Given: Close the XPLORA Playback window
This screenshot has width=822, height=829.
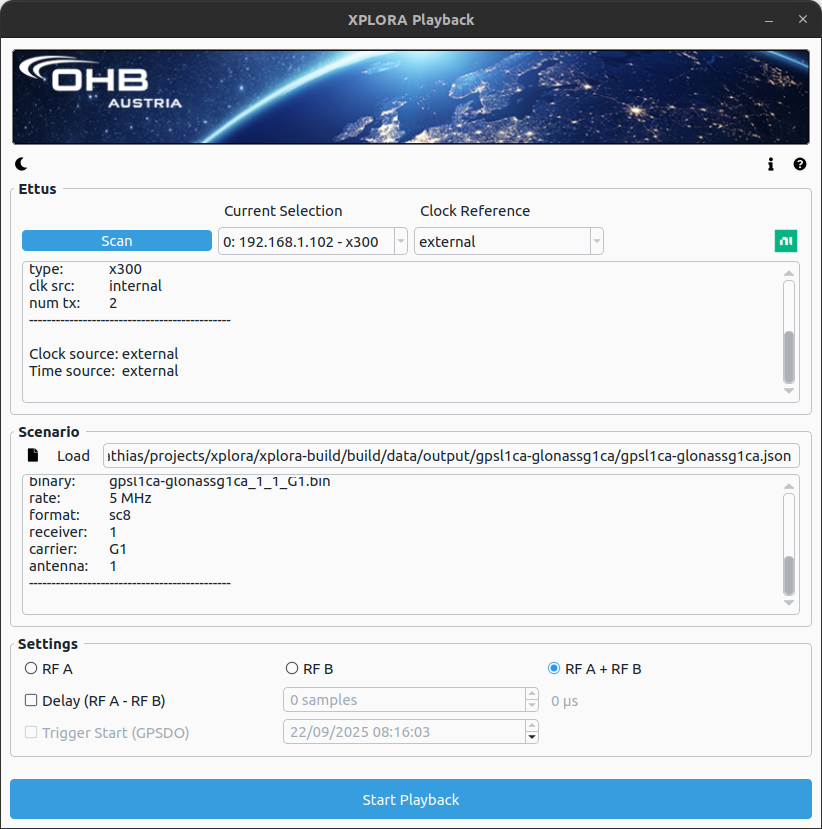Looking at the screenshot, I should pyautogui.click(x=801, y=20).
